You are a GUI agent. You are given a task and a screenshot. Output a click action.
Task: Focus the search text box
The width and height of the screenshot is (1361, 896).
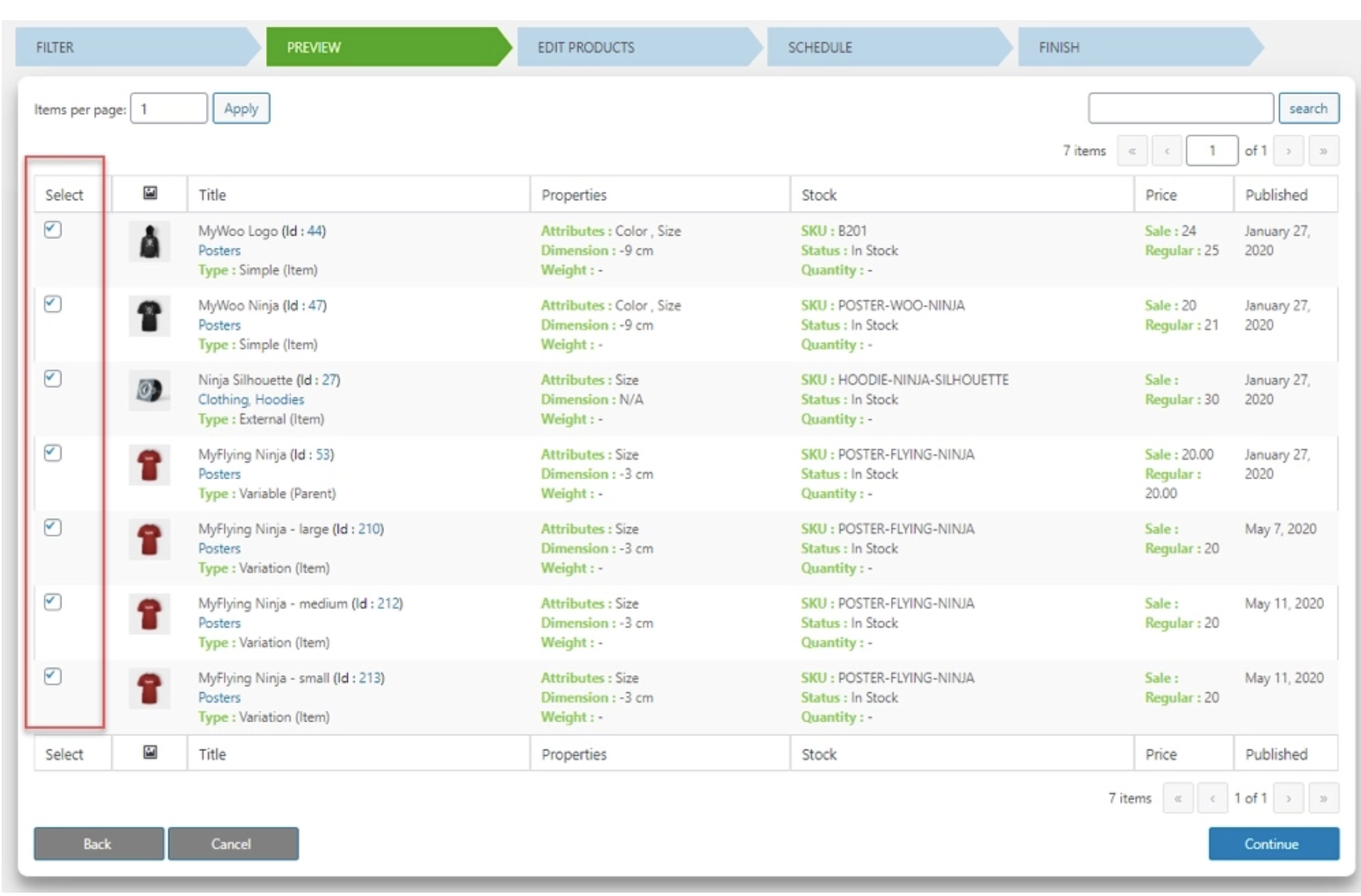click(1180, 109)
